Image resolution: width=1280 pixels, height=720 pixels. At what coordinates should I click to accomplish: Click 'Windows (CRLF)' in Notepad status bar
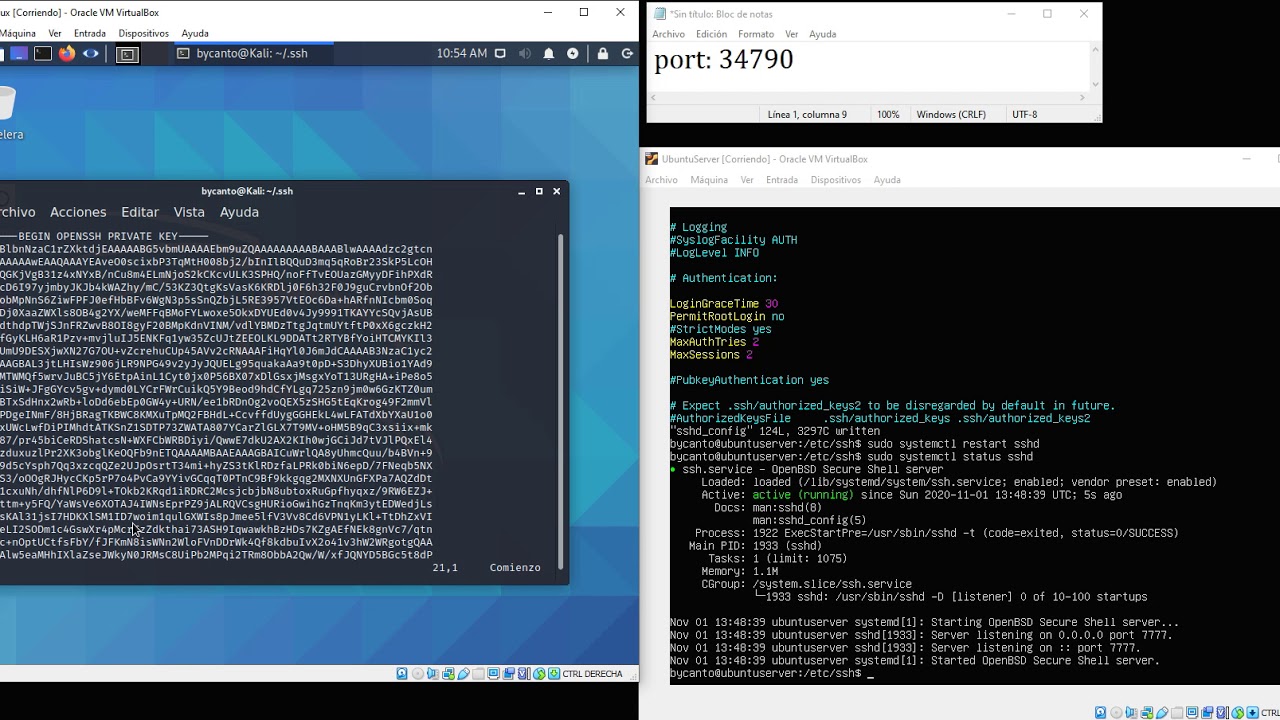coord(951,114)
